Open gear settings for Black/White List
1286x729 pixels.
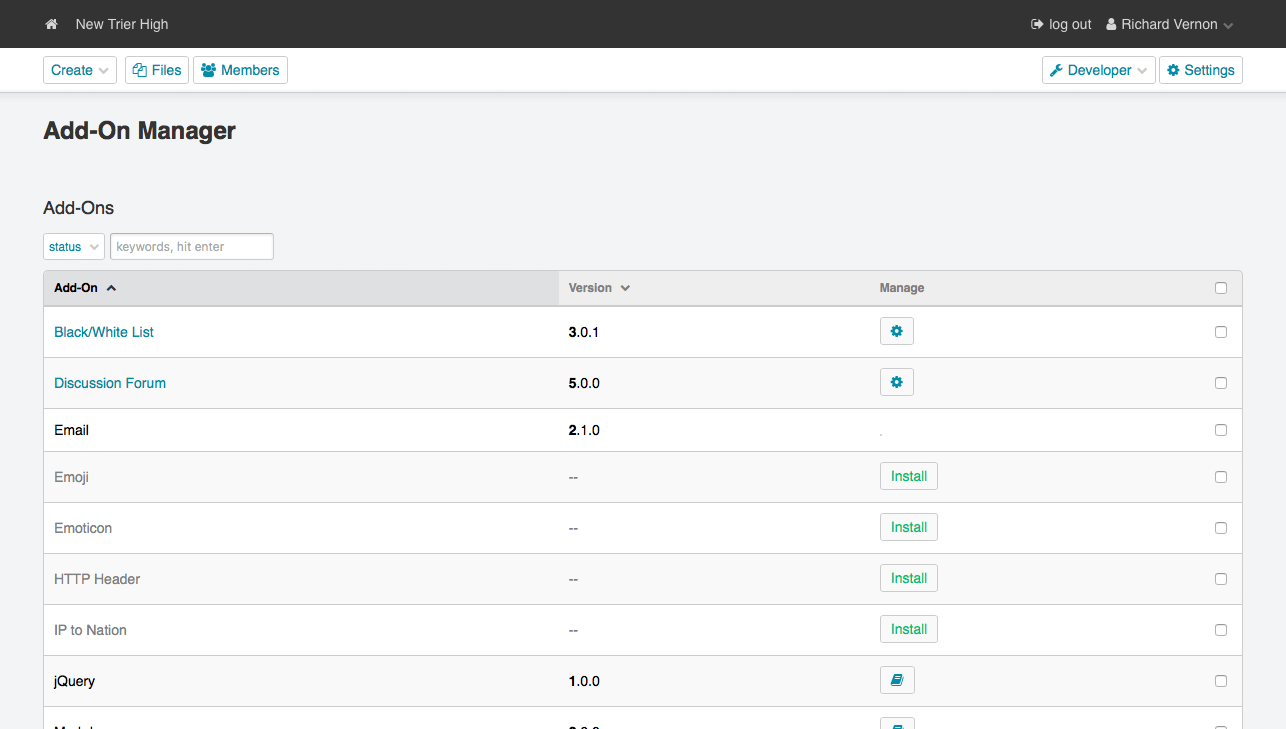[896, 332]
